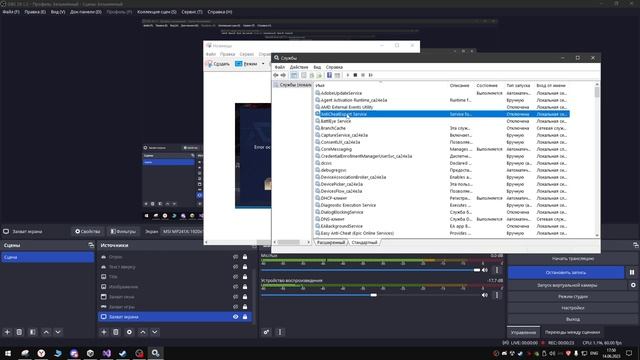The width and height of the screenshot is (640, 360).
Task: Open Windows notification center icon
Action: click(629, 353)
